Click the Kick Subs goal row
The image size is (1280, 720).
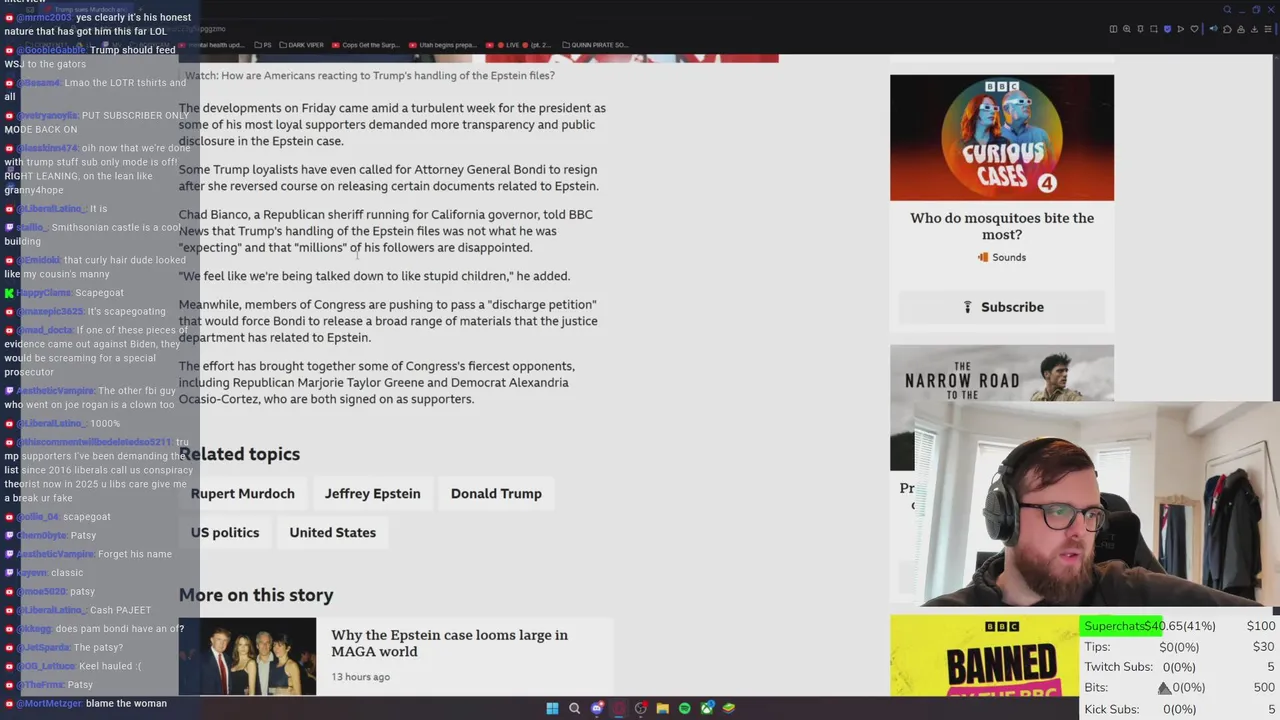click(1180, 709)
